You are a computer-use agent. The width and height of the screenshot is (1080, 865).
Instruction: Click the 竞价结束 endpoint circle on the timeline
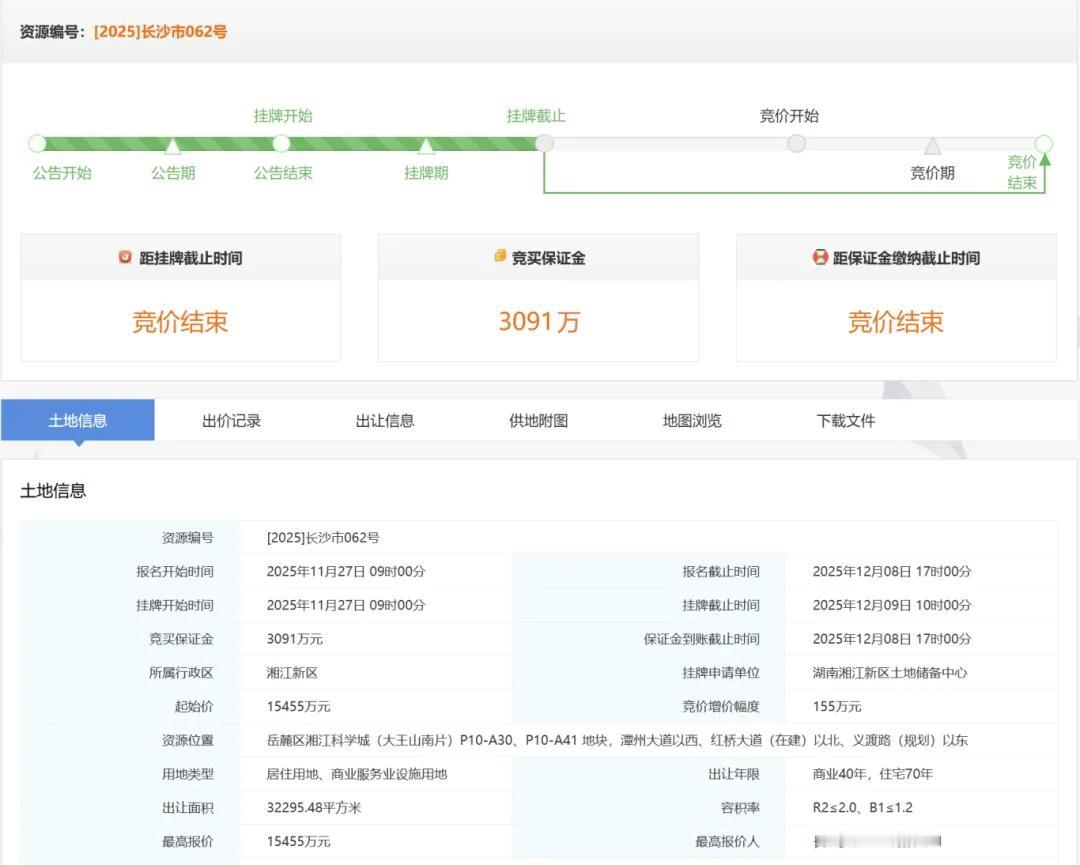(1044, 143)
